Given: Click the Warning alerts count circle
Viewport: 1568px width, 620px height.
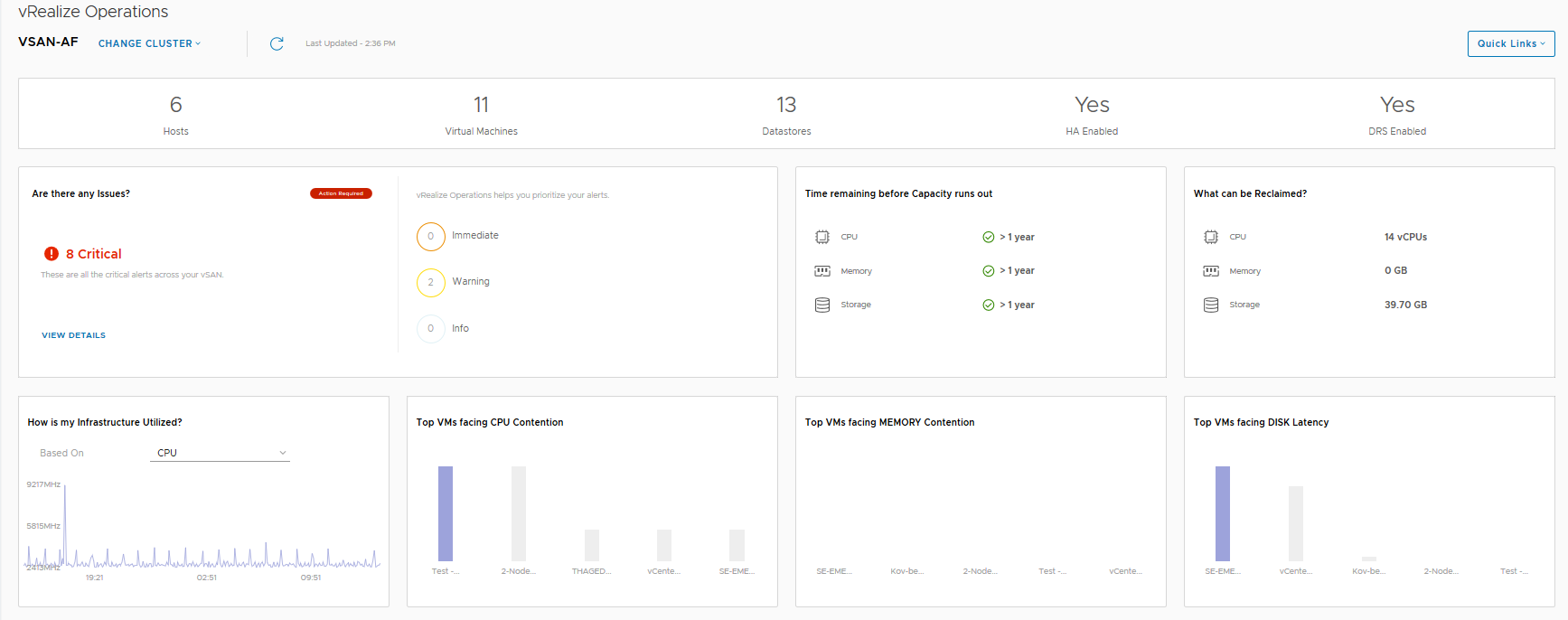Looking at the screenshot, I should [x=431, y=282].
